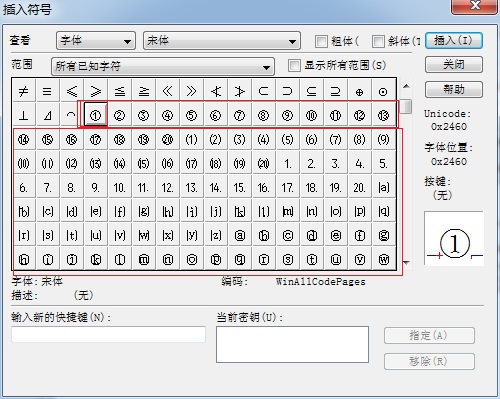Select the subset ⊂ symbol
Screen dimensions: 500x399
point(263,91)
